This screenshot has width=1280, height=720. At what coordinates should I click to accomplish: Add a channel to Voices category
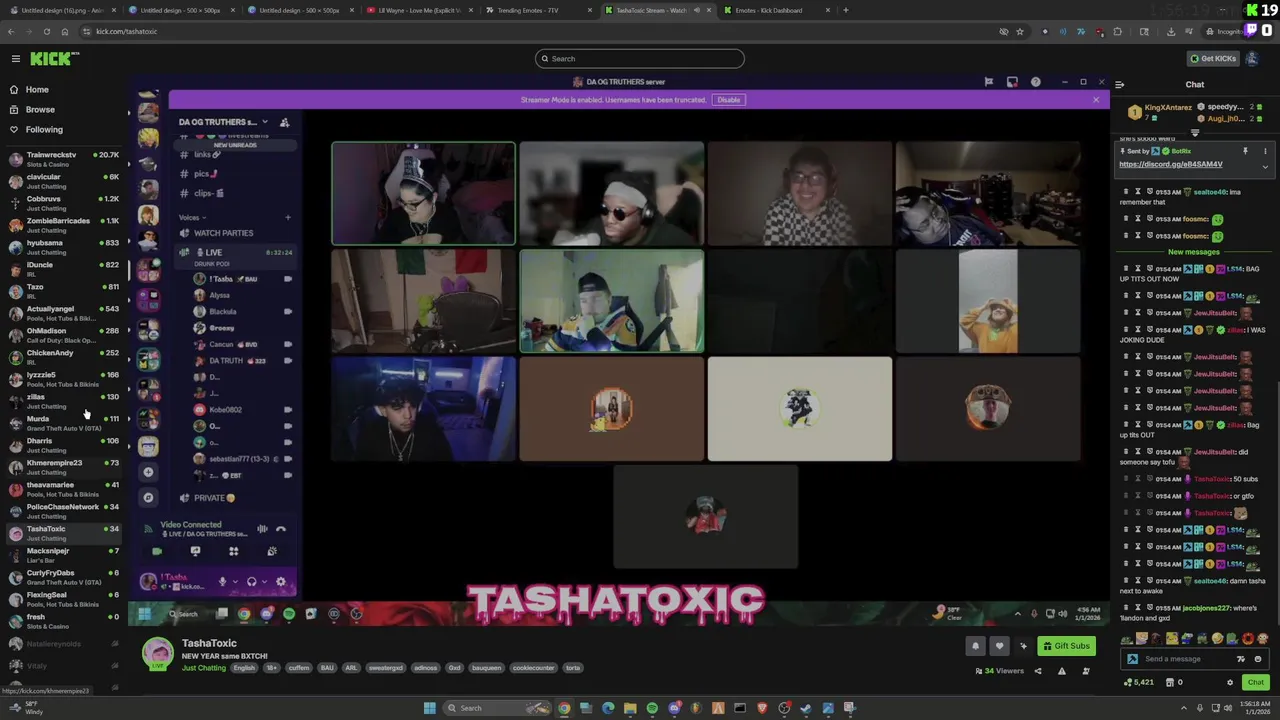coord(288,217)
